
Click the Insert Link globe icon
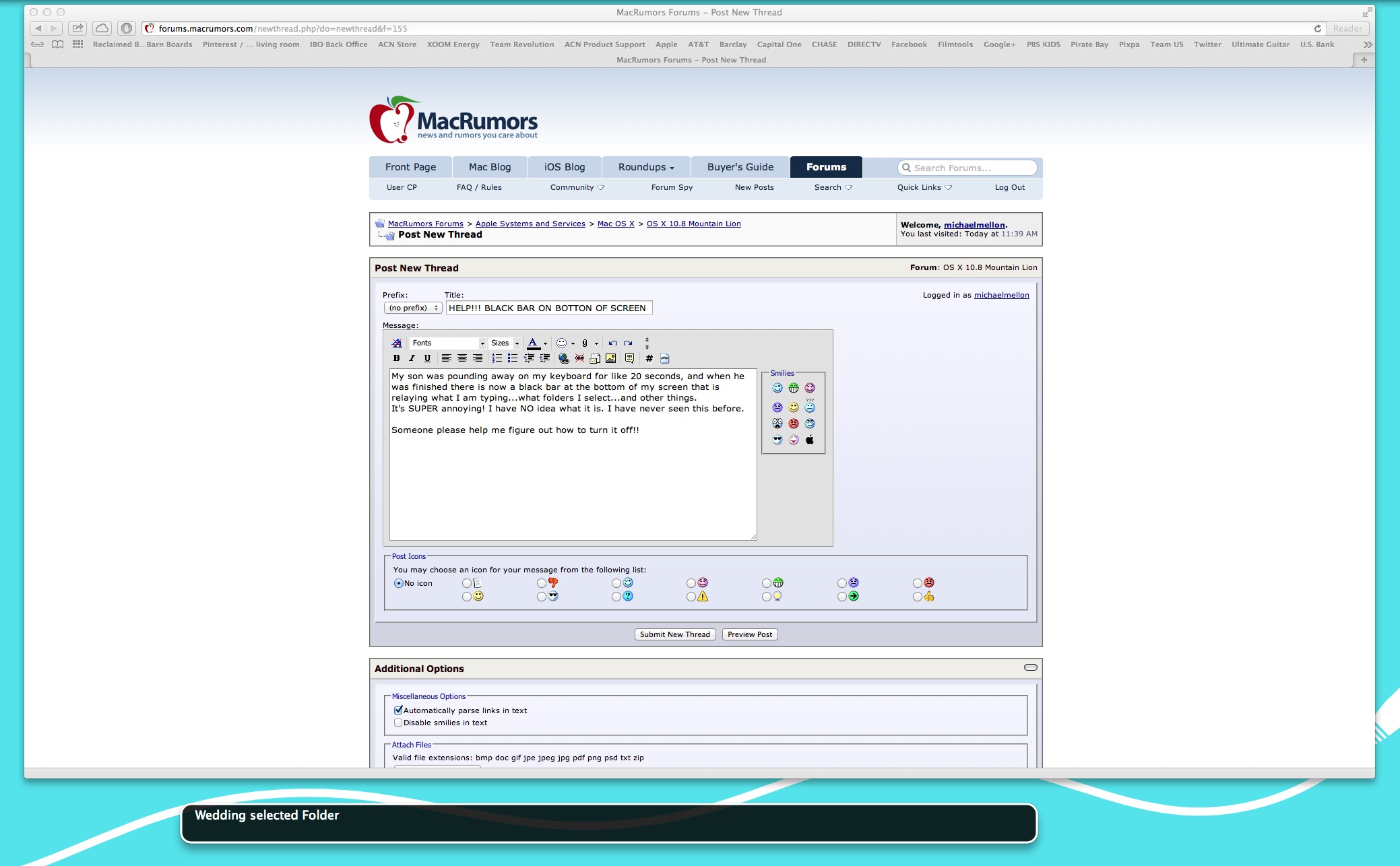tap(563, 358)
